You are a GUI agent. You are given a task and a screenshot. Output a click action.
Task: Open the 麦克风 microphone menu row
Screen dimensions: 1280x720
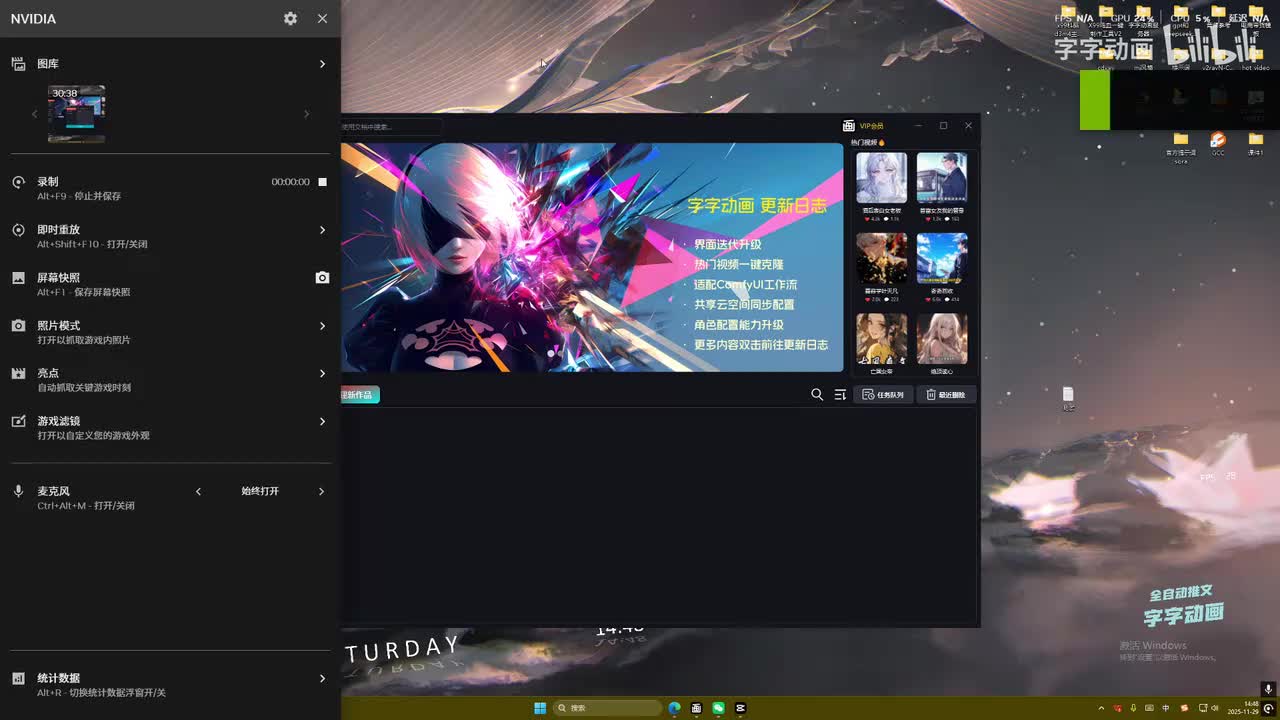tap(170, 497)
